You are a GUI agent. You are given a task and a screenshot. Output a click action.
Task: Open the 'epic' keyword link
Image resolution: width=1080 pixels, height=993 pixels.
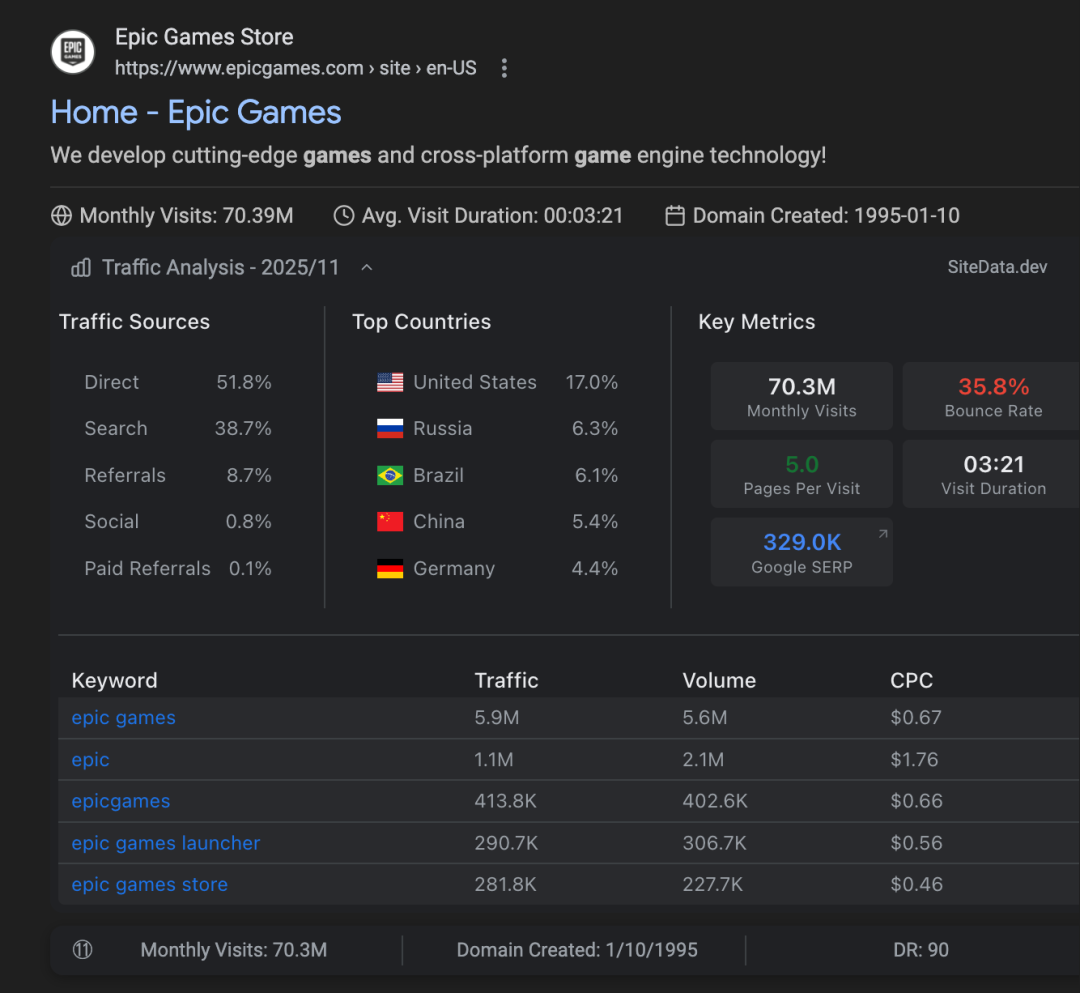pyautogui.click(x=90, y=760)
